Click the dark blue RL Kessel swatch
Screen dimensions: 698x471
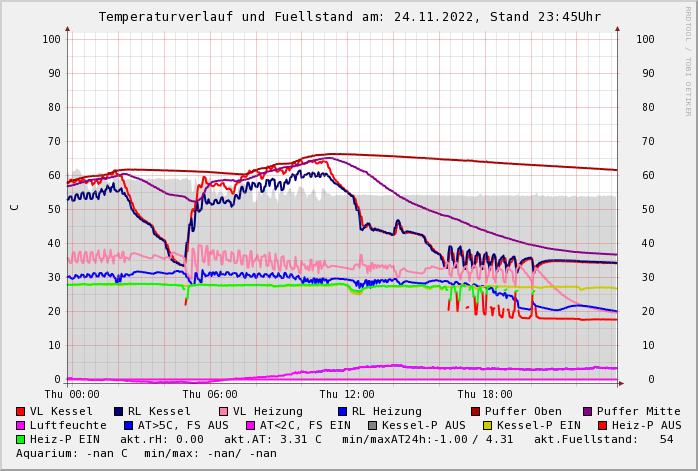click(x=118, y=411)
